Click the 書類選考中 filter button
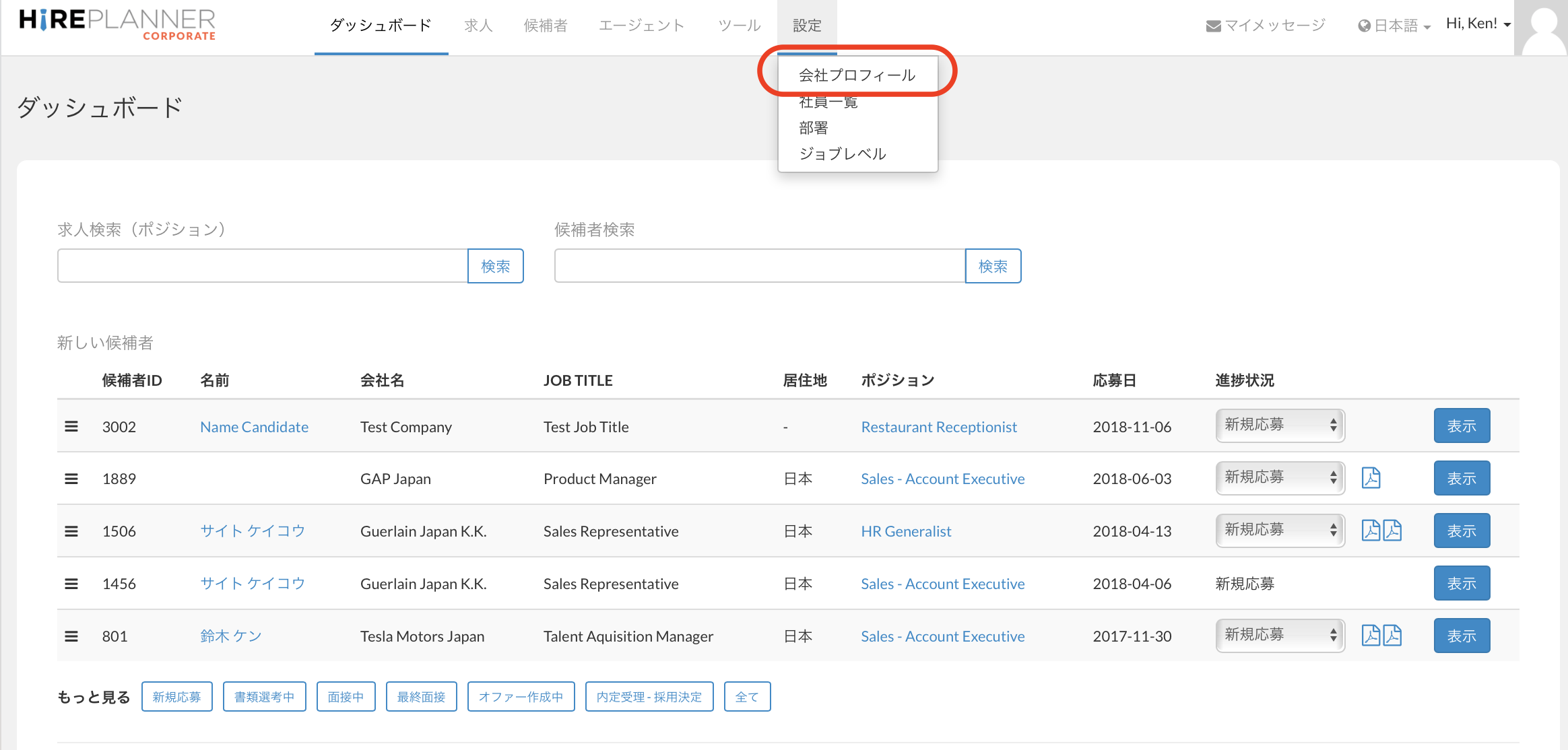 pos(264,697)
